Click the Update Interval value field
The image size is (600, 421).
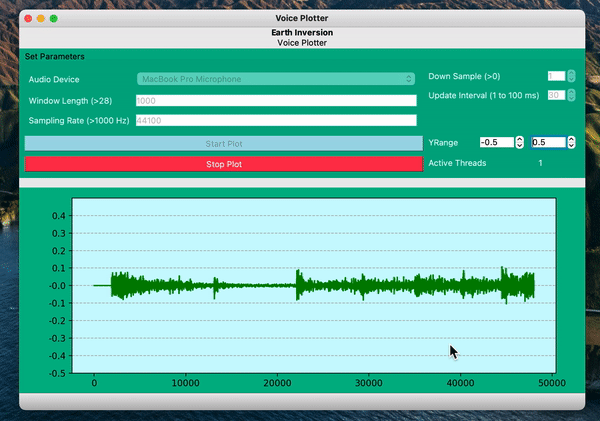pos(556,95)
